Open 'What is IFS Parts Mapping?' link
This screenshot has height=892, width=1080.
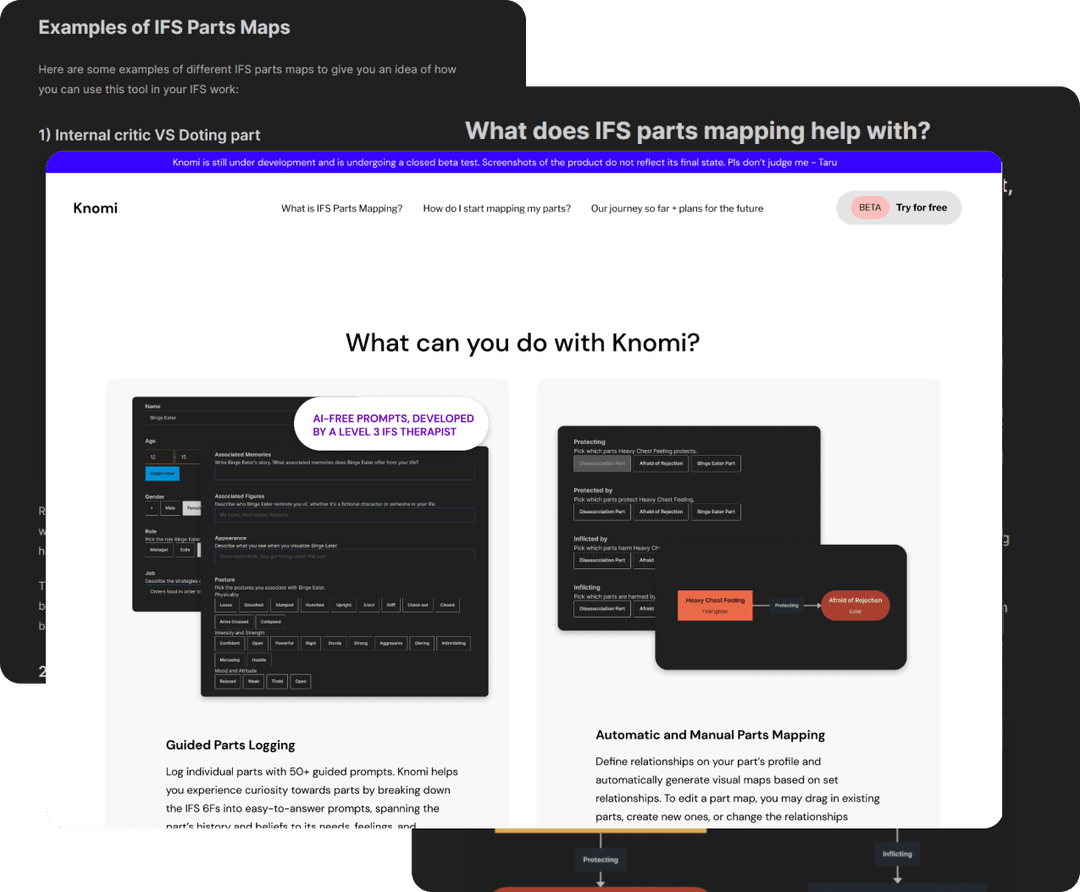(x=341, y=209)
